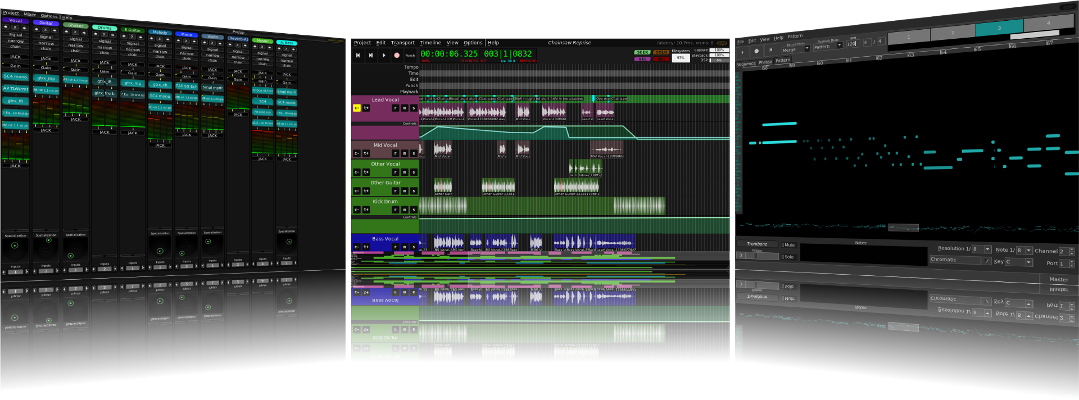Open the Options menu in timeline window
Screen dimensions: 1079x400
tap(473, 43)
